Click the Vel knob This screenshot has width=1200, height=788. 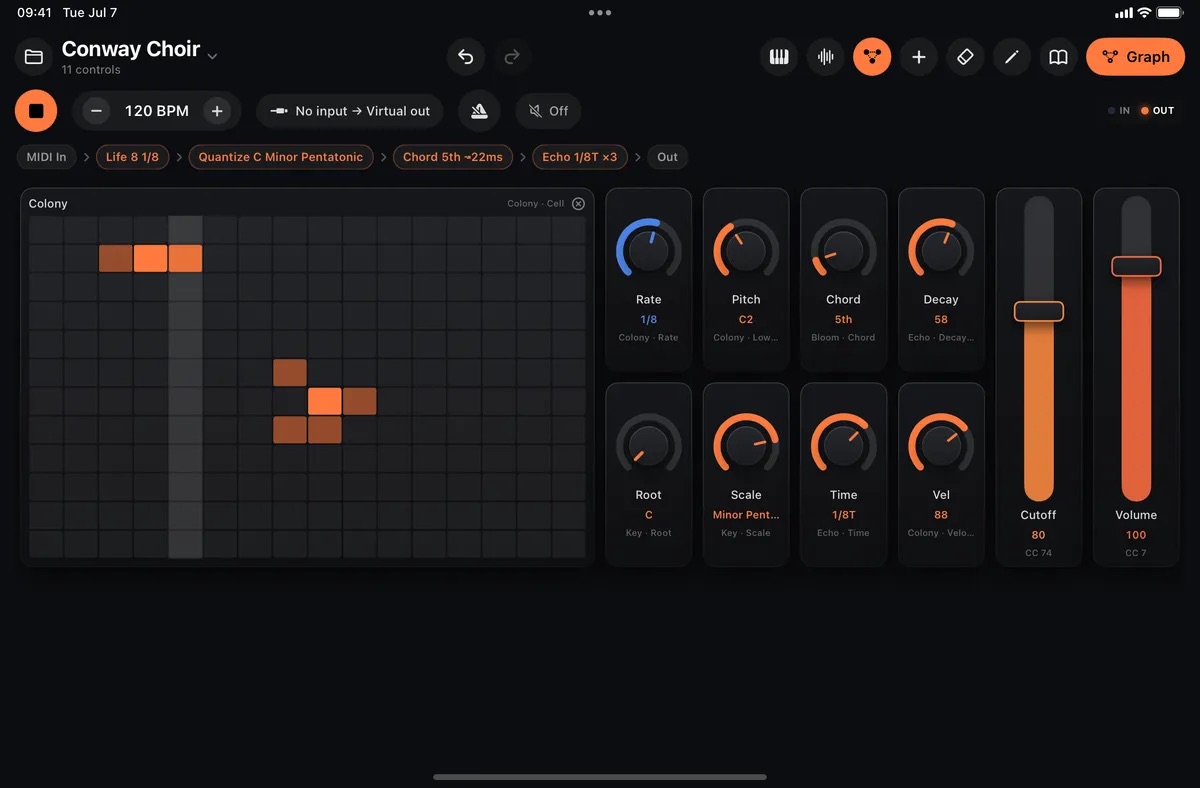tap(941, 445)
